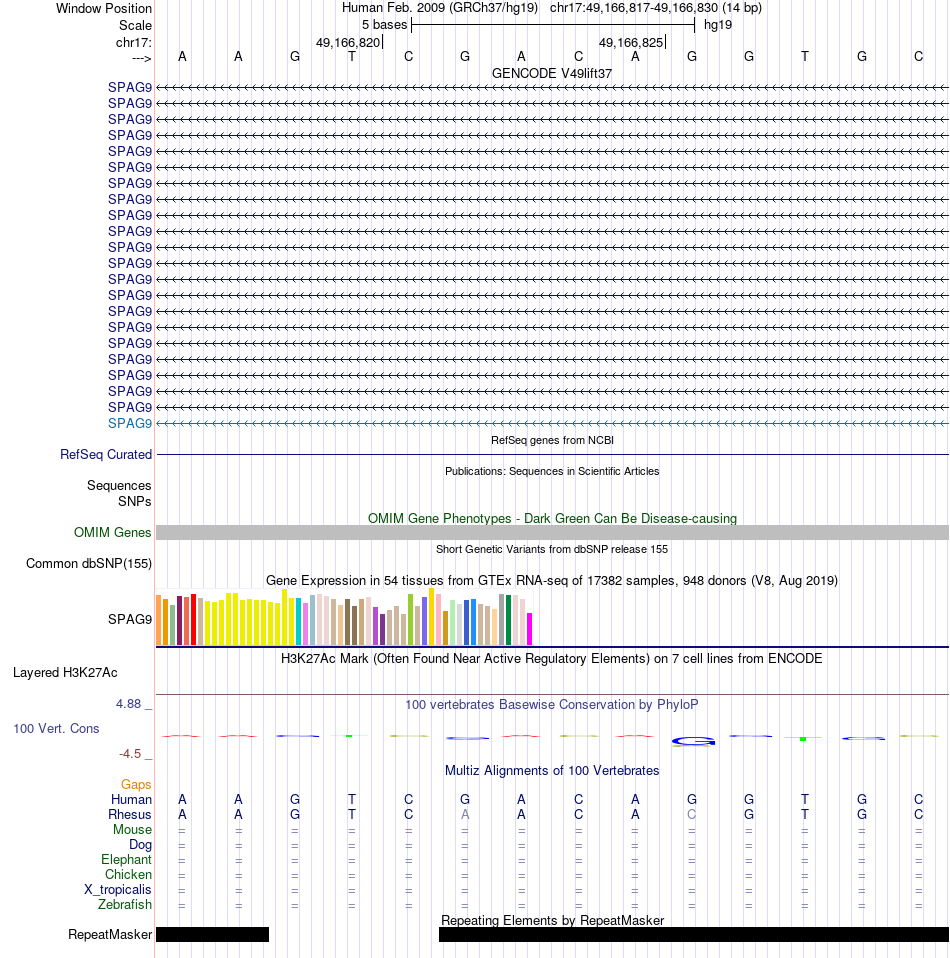
Task: Click the Mouse alignment row label
Action: tap(132, 830)
